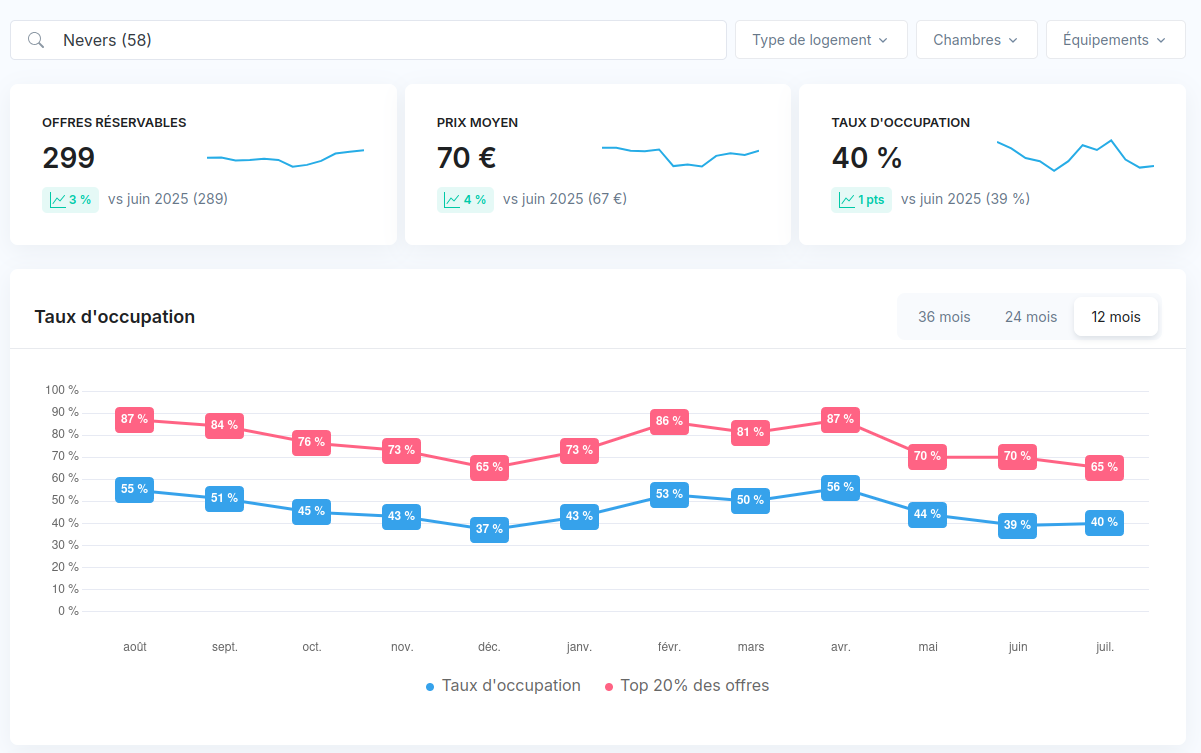The width and height of the screenshot is (1201, 753).
Task: Click the 87 % août data point
Action: [134, 420]
